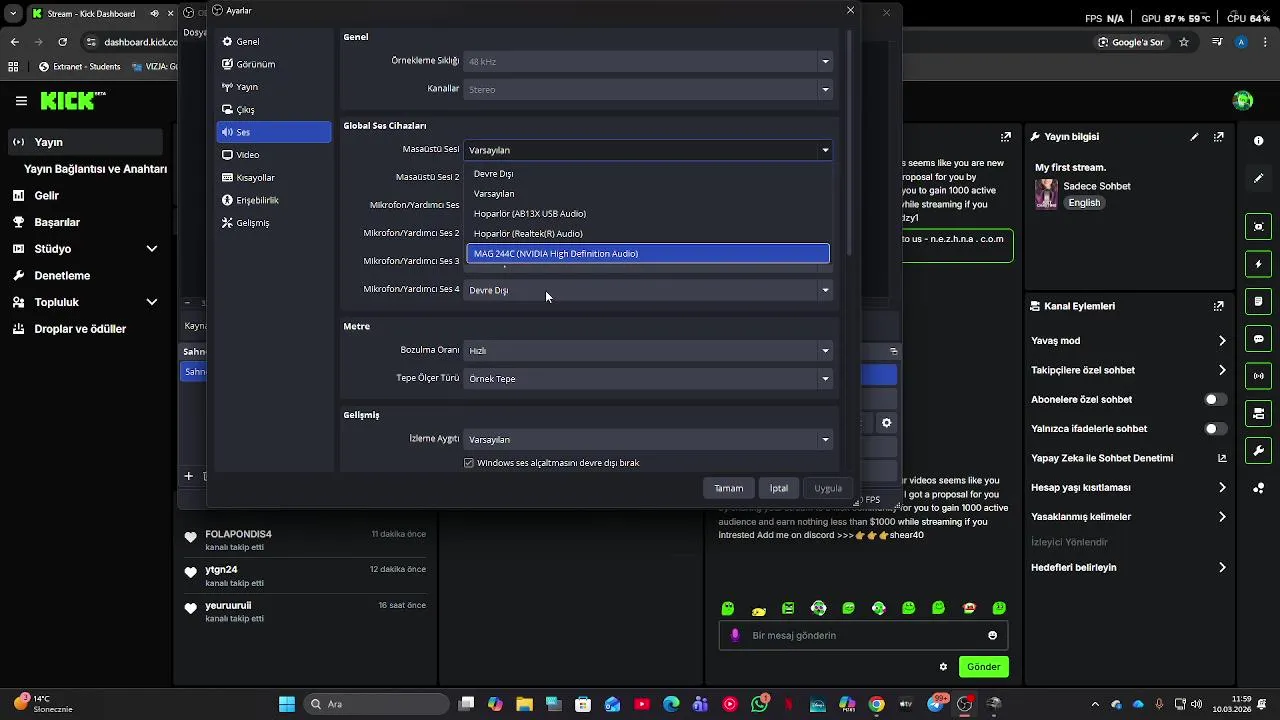Click the first green emote above the message box
This screenshot has height=720, width=1280.
pyautogui.click(x=728, y=608)
